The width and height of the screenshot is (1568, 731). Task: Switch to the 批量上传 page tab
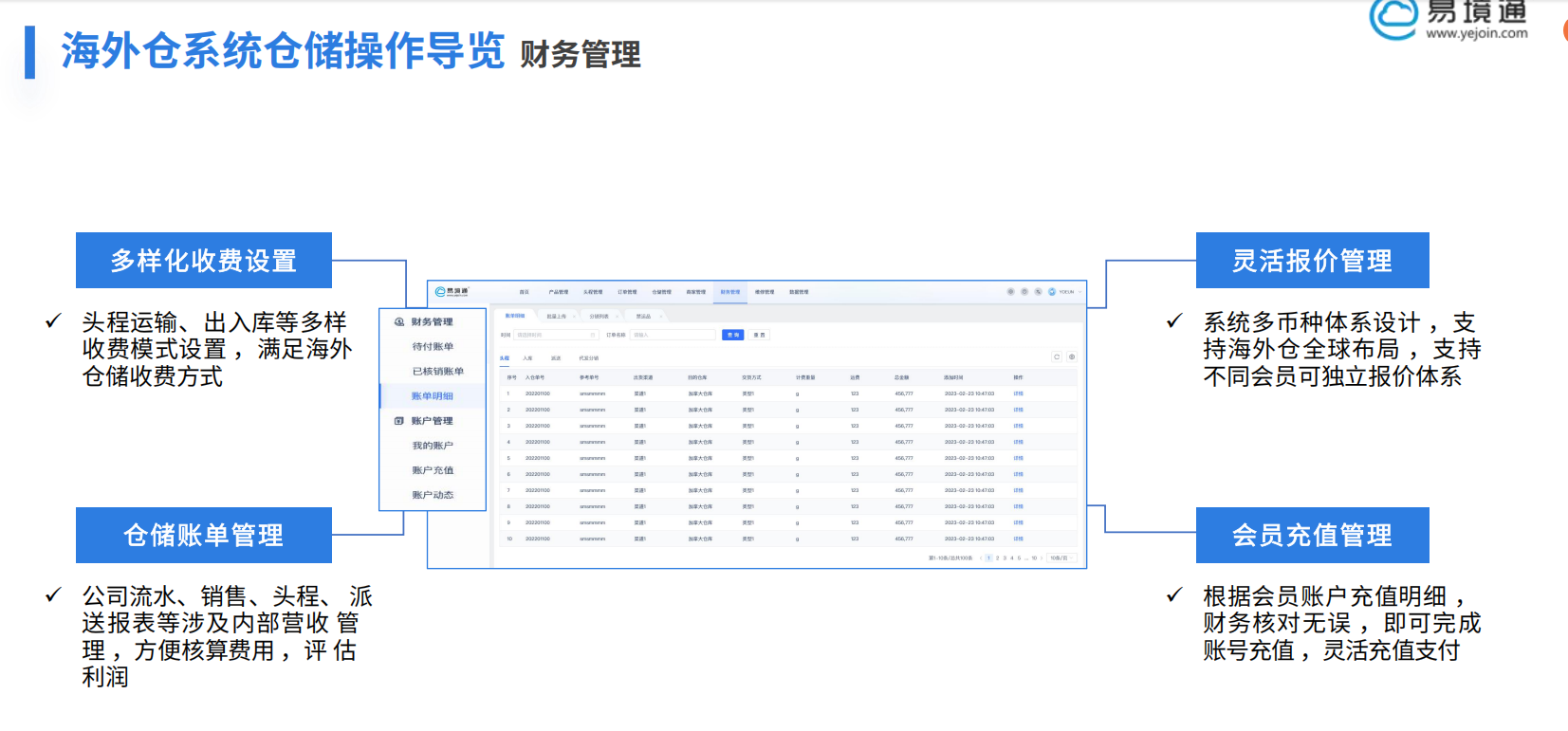pos(556,317)
